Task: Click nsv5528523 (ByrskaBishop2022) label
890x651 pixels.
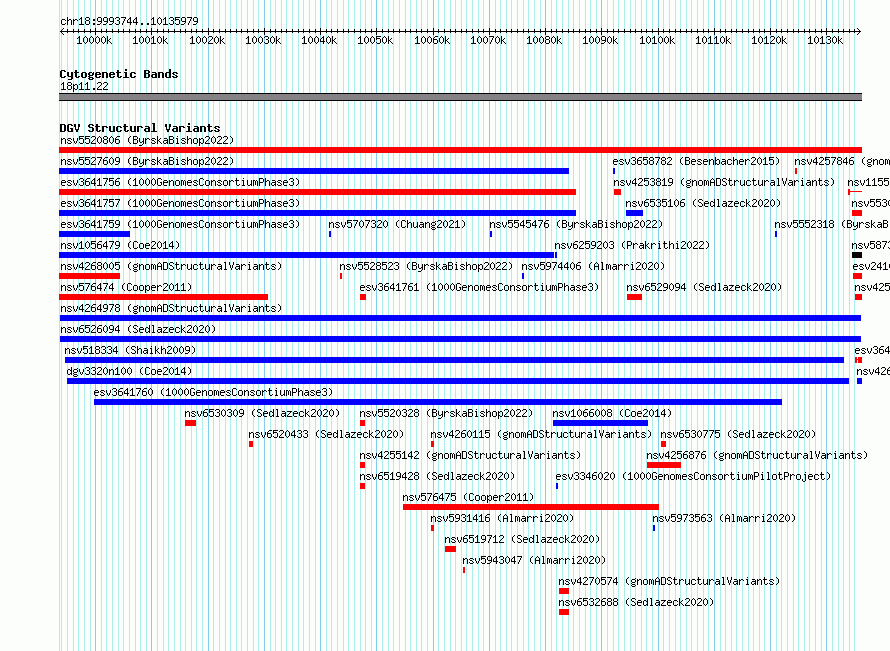Action: point(426,266)
